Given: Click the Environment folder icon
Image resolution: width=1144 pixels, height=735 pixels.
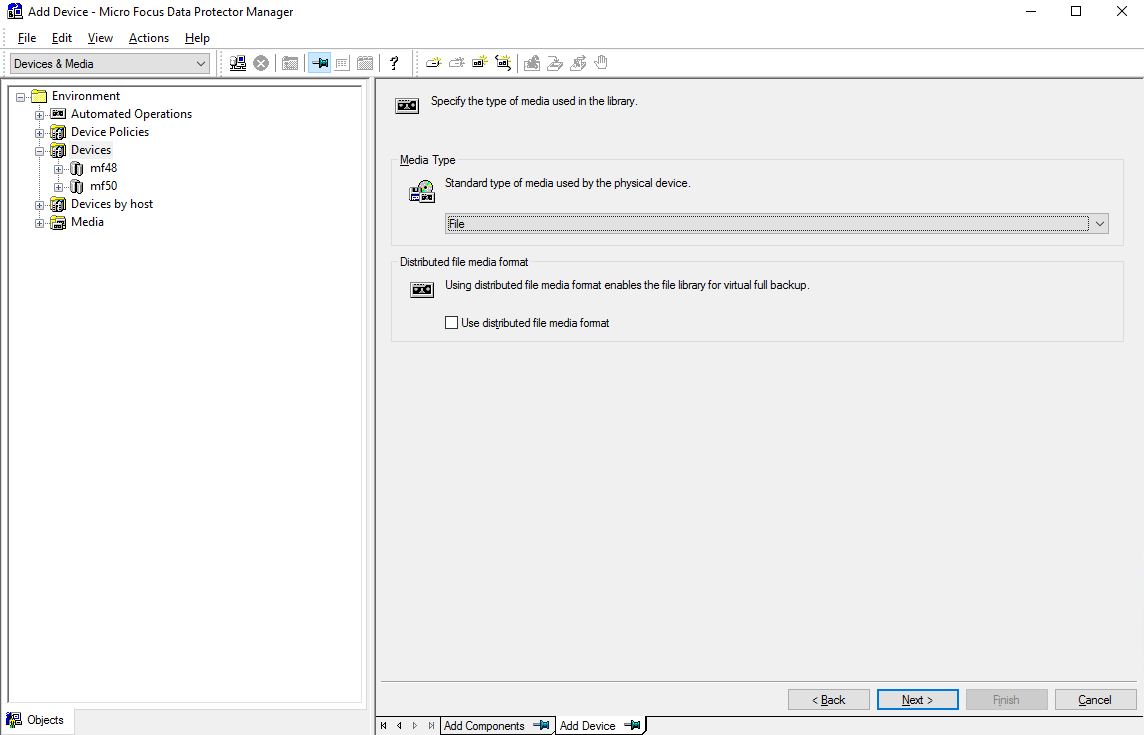Looking at the screenshot, I should tap(39, 96).
